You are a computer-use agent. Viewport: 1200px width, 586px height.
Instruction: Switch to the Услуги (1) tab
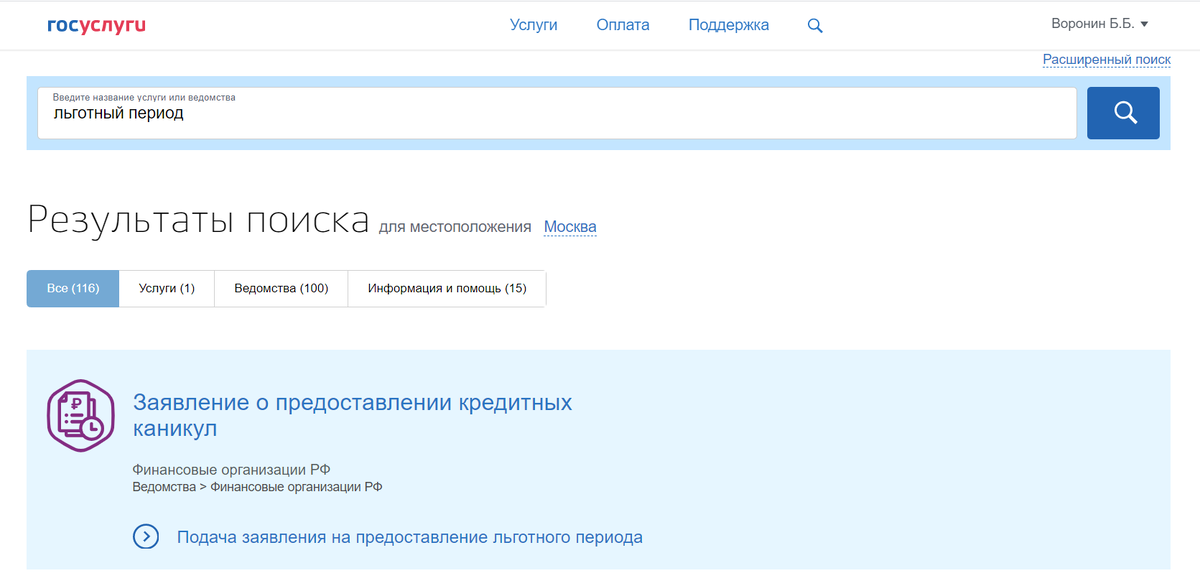coord(167,288)
